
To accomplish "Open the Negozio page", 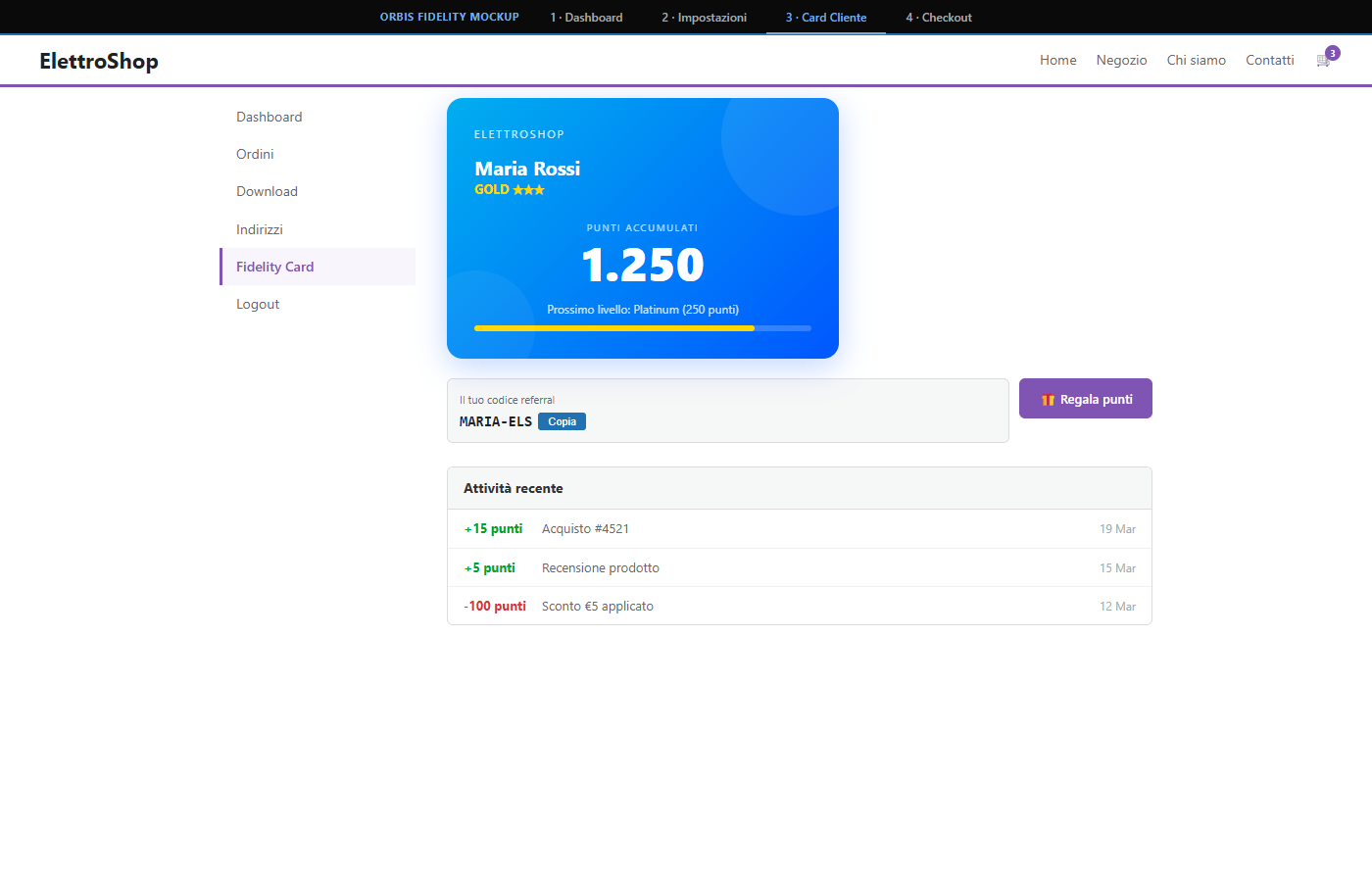I will point(1121,61).
